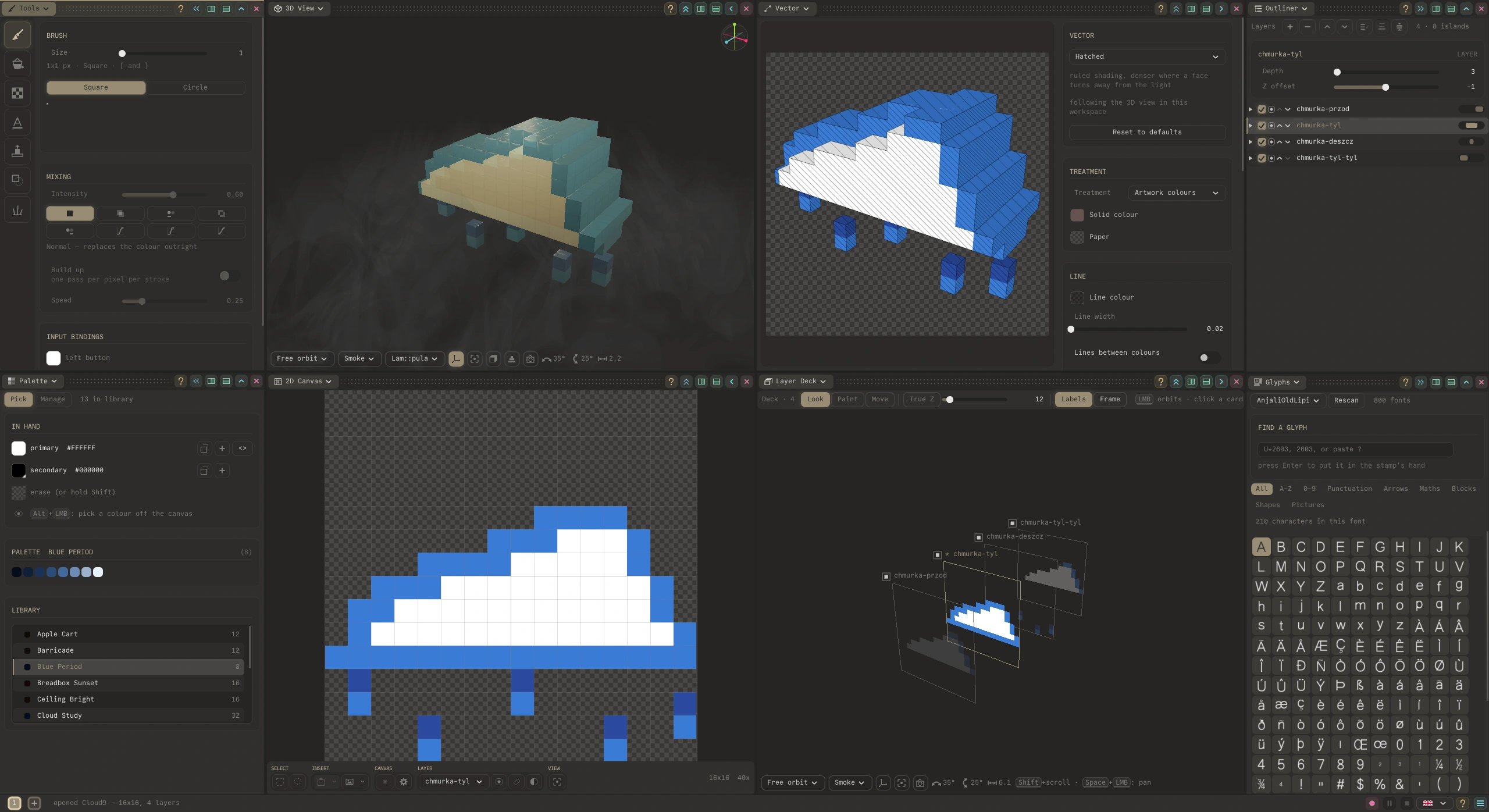Select the Circle brush shape

pos(195,87)
